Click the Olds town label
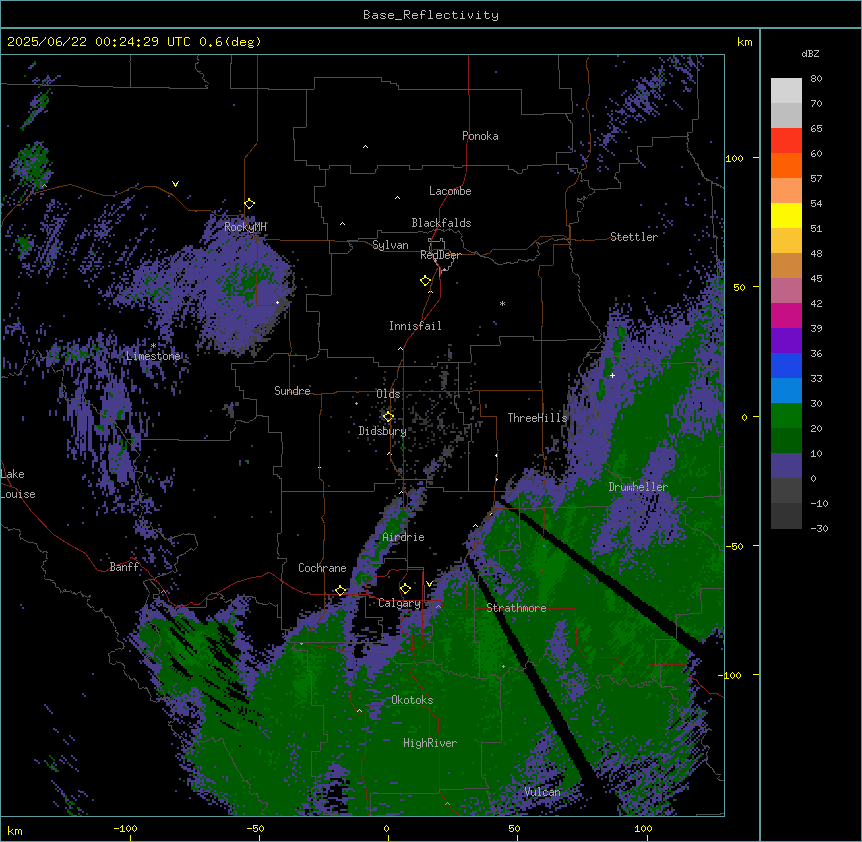Image resolution: width=862 pixels, height=842 pixels. coord(388,394)
